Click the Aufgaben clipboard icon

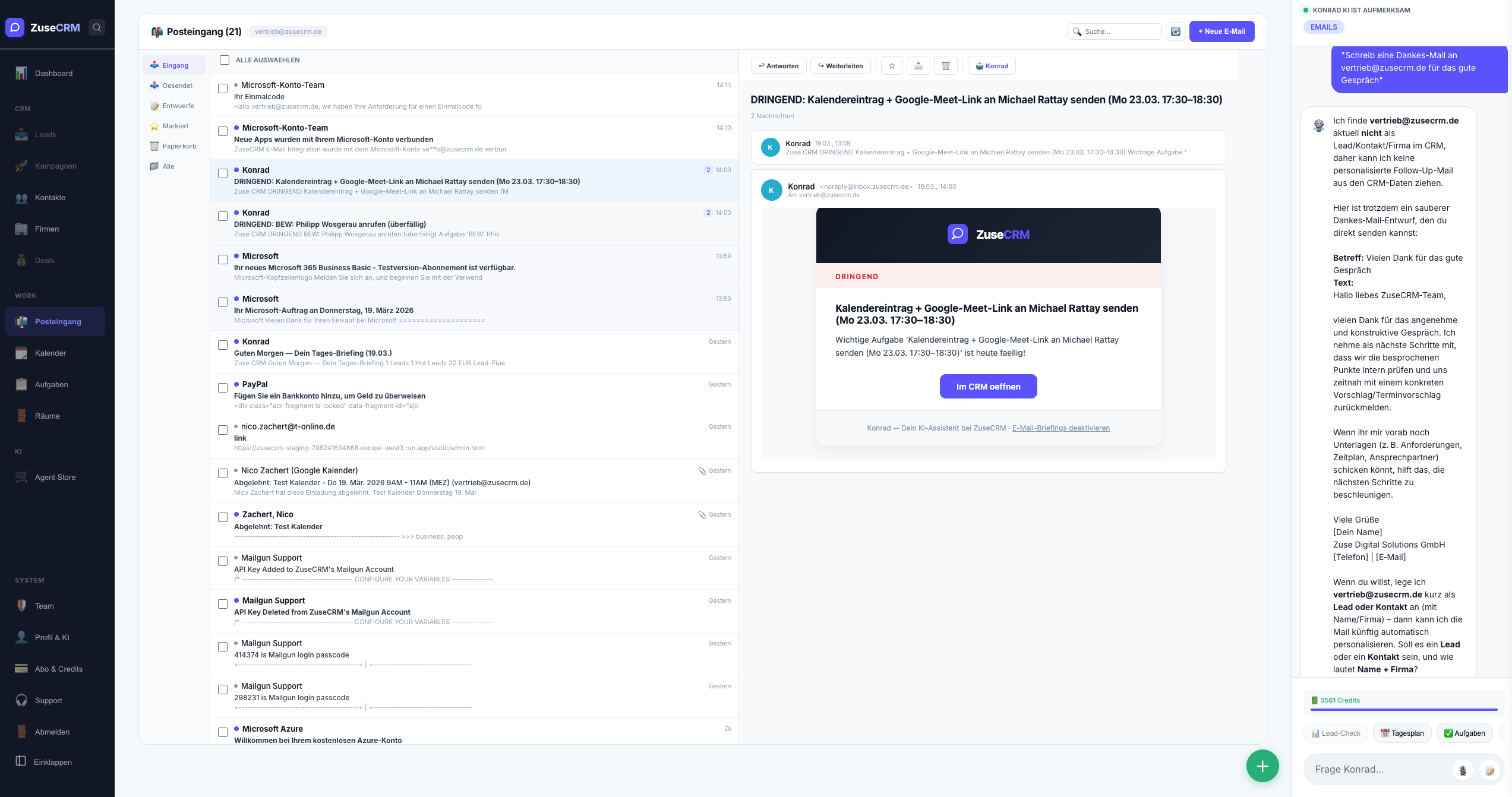[x=21, y=384]
